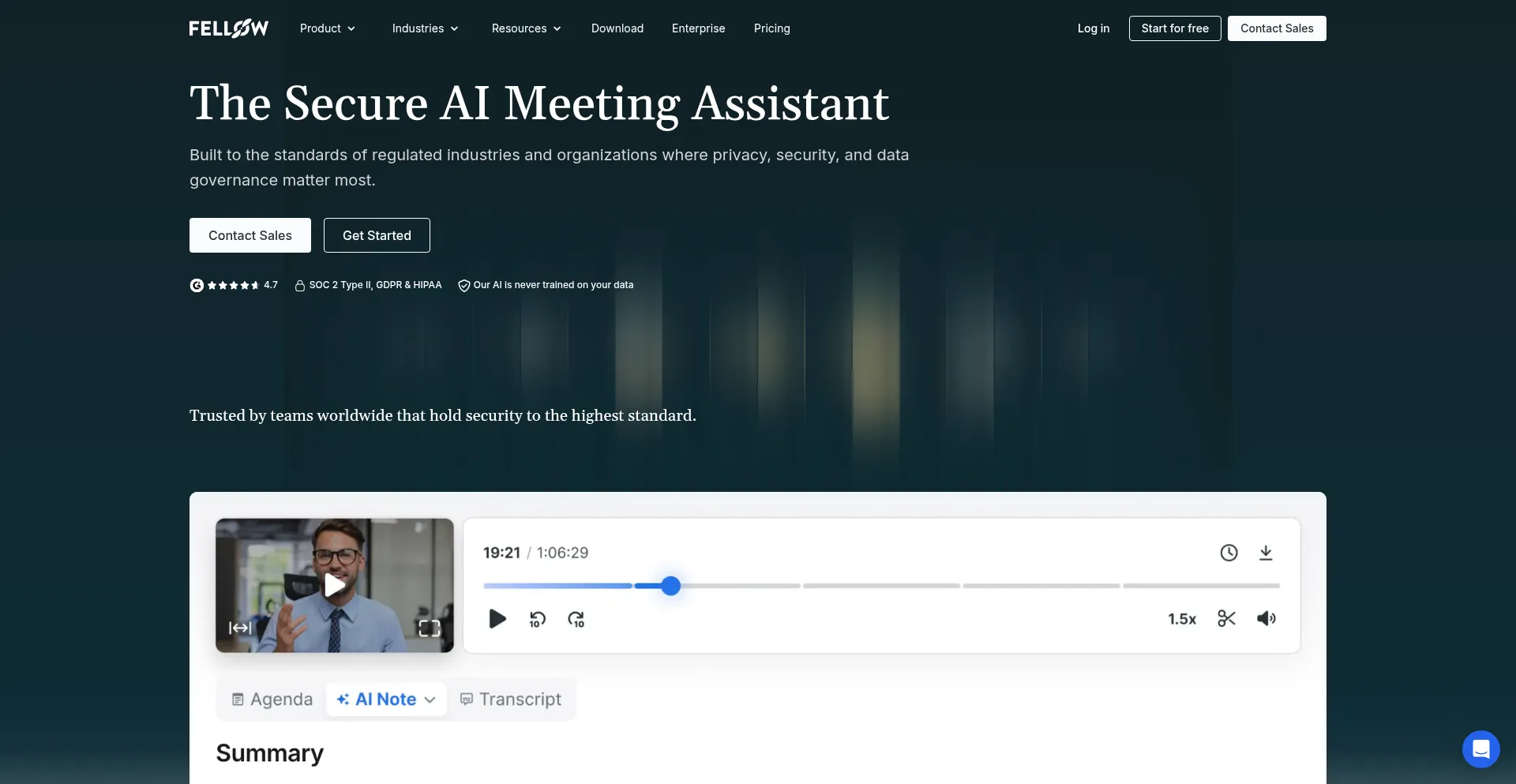Viewport: 1516px width, 784px height.
Task: Expand the AI Note chevron dropdown
Action: pos(430,700)
